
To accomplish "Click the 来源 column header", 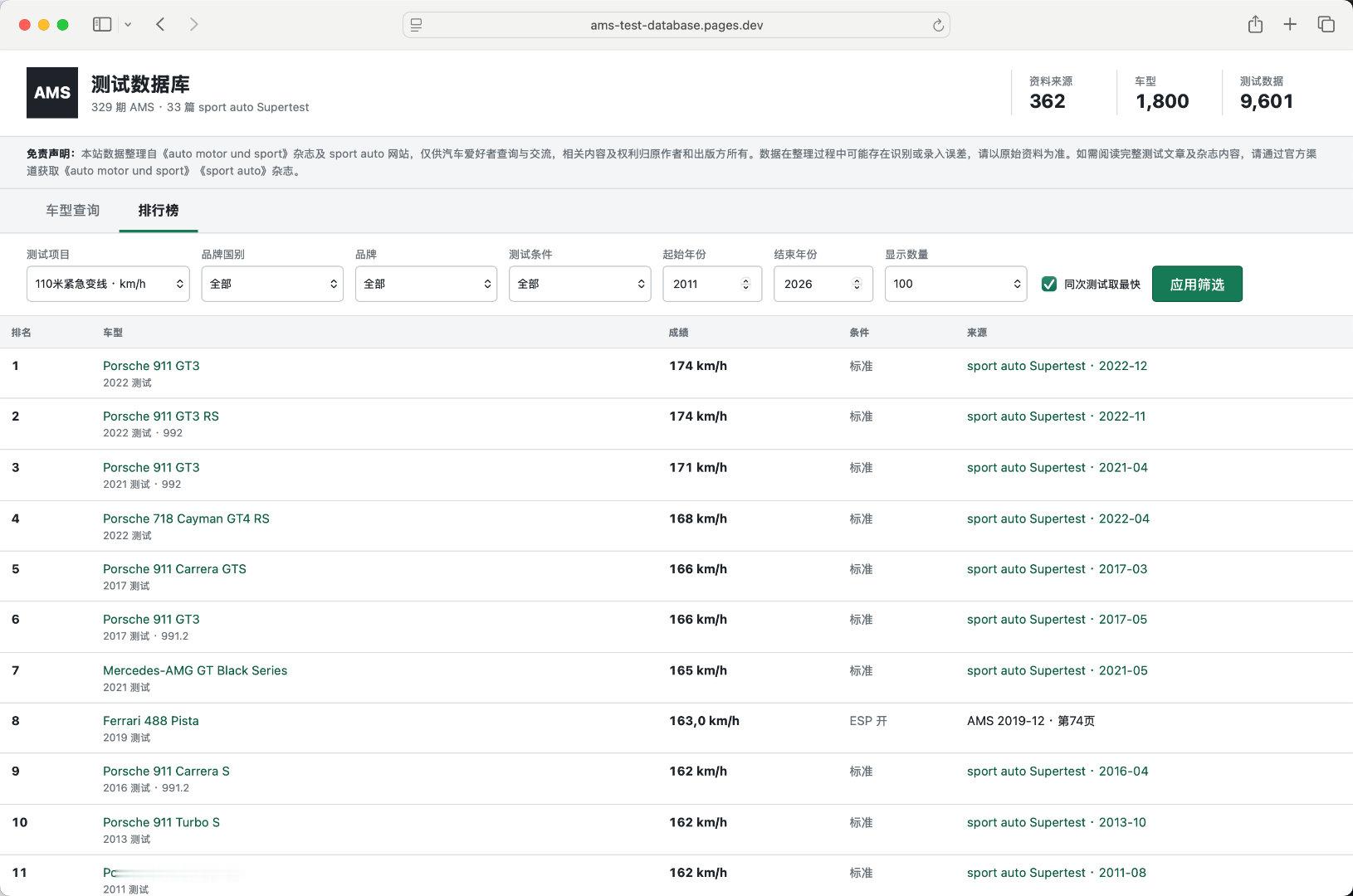I will tap(977, 333).
